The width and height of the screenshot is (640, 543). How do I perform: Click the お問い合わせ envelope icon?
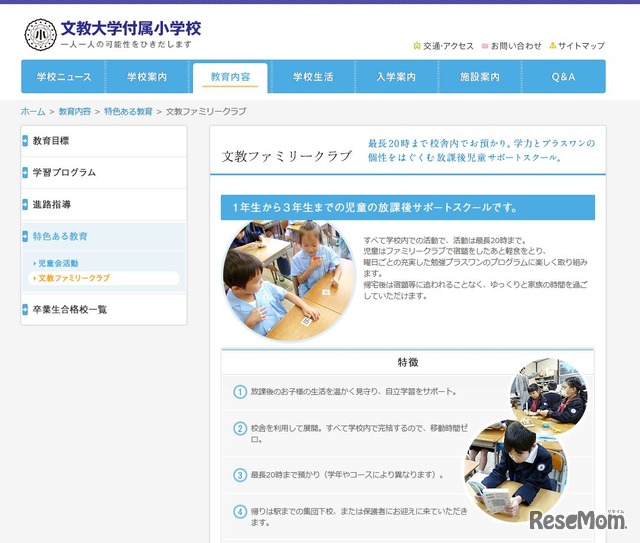pyautogui.click(x=485, y=46)
